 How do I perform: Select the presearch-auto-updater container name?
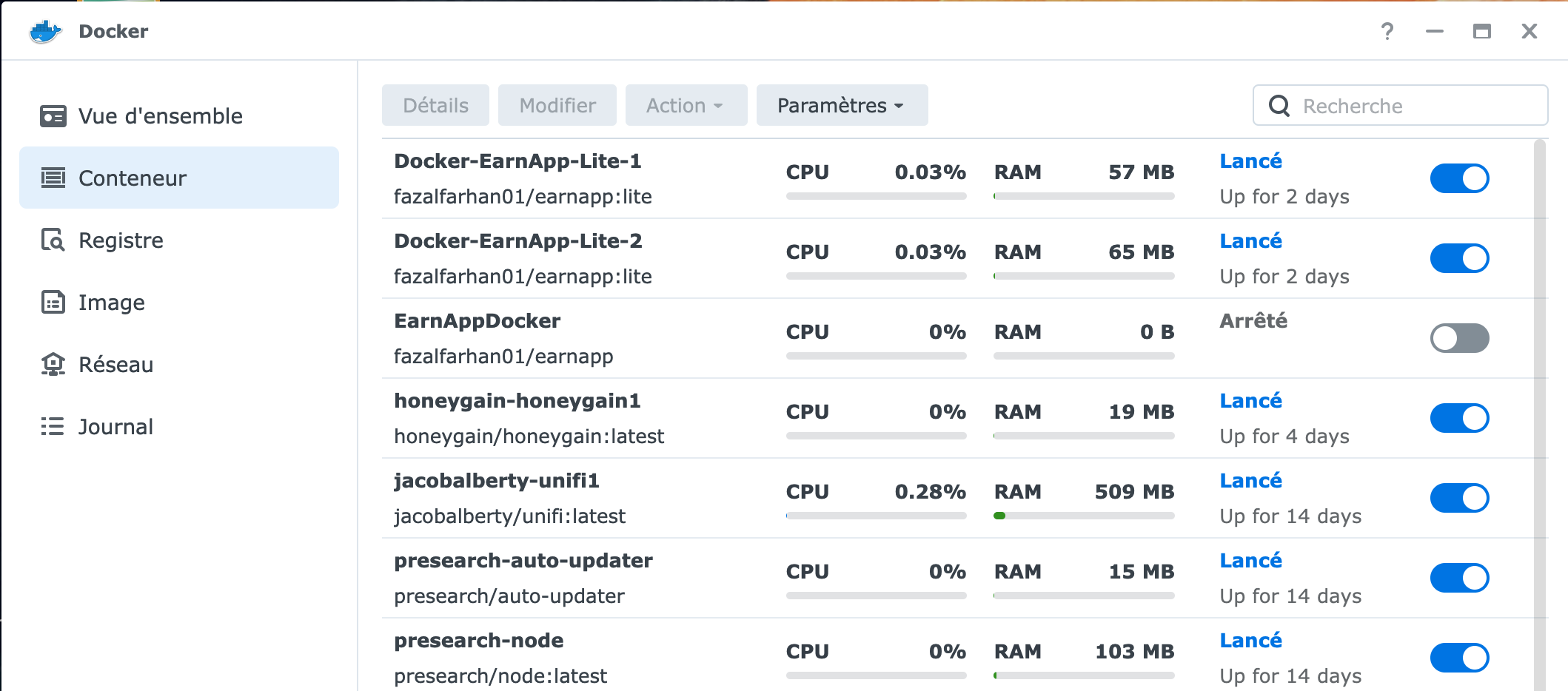point(523,561)
